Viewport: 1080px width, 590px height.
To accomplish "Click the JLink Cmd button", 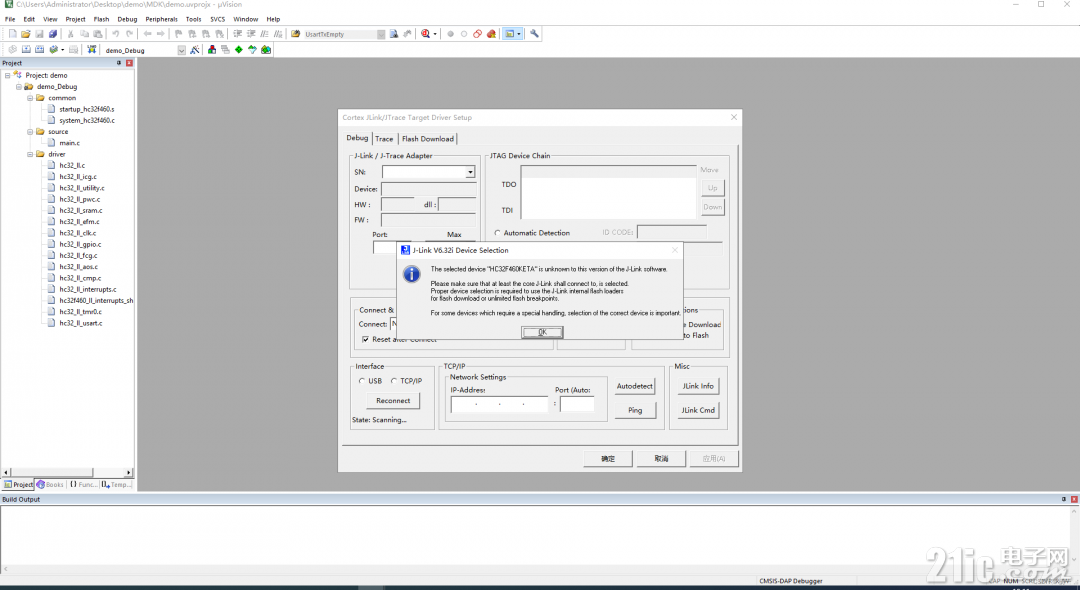I will tap(698, 410).
